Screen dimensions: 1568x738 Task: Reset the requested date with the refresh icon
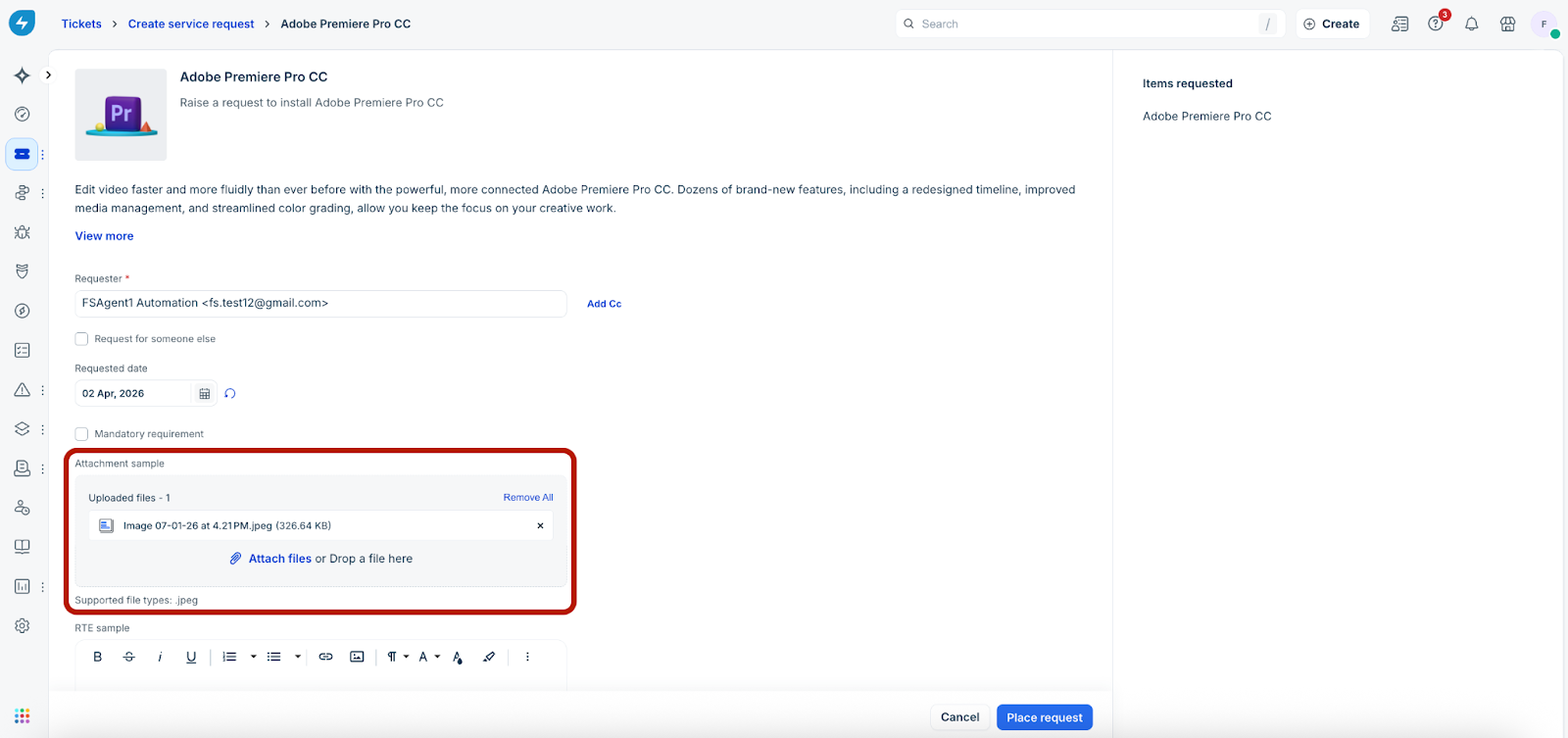230,393
